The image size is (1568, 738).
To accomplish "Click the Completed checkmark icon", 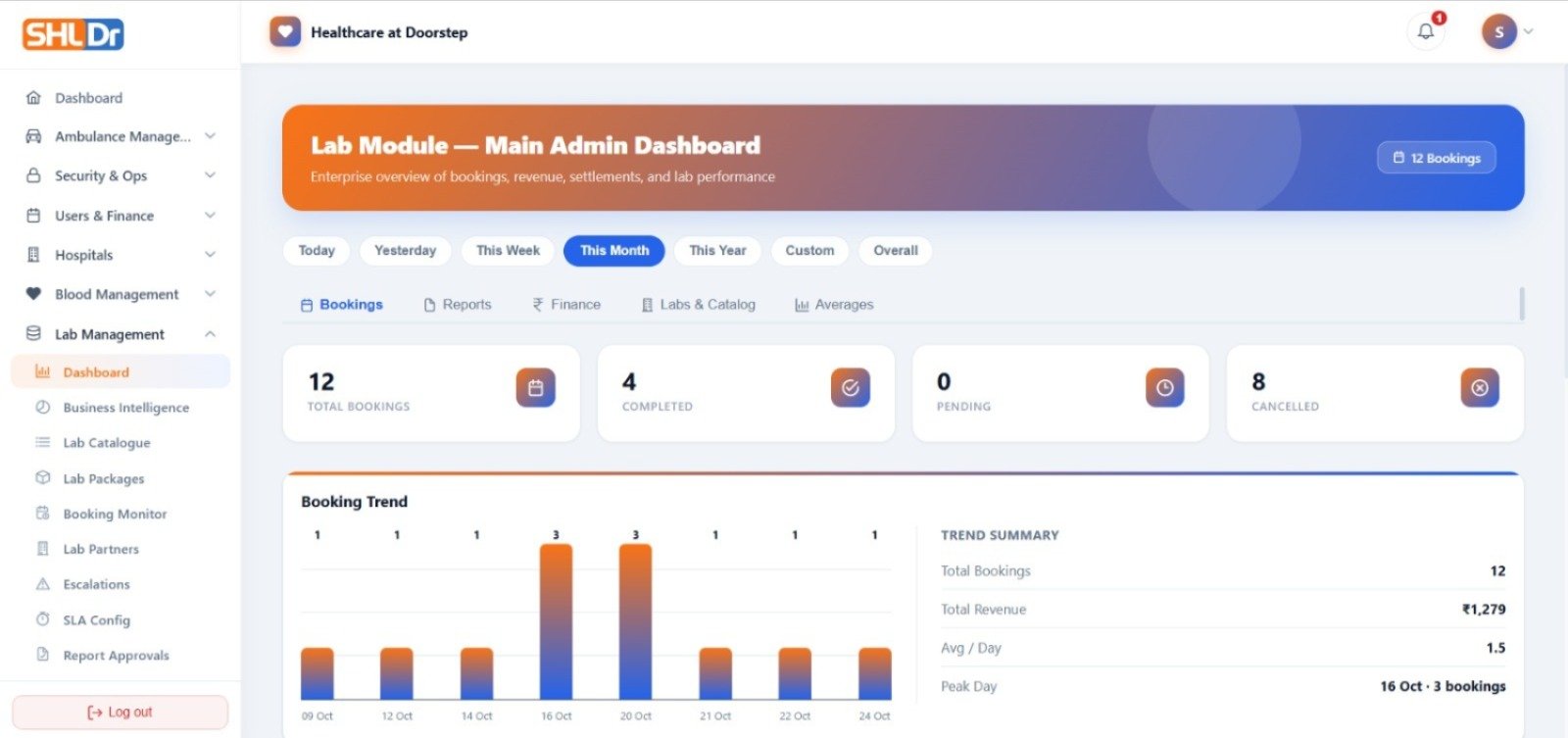I will pos(851,388).
